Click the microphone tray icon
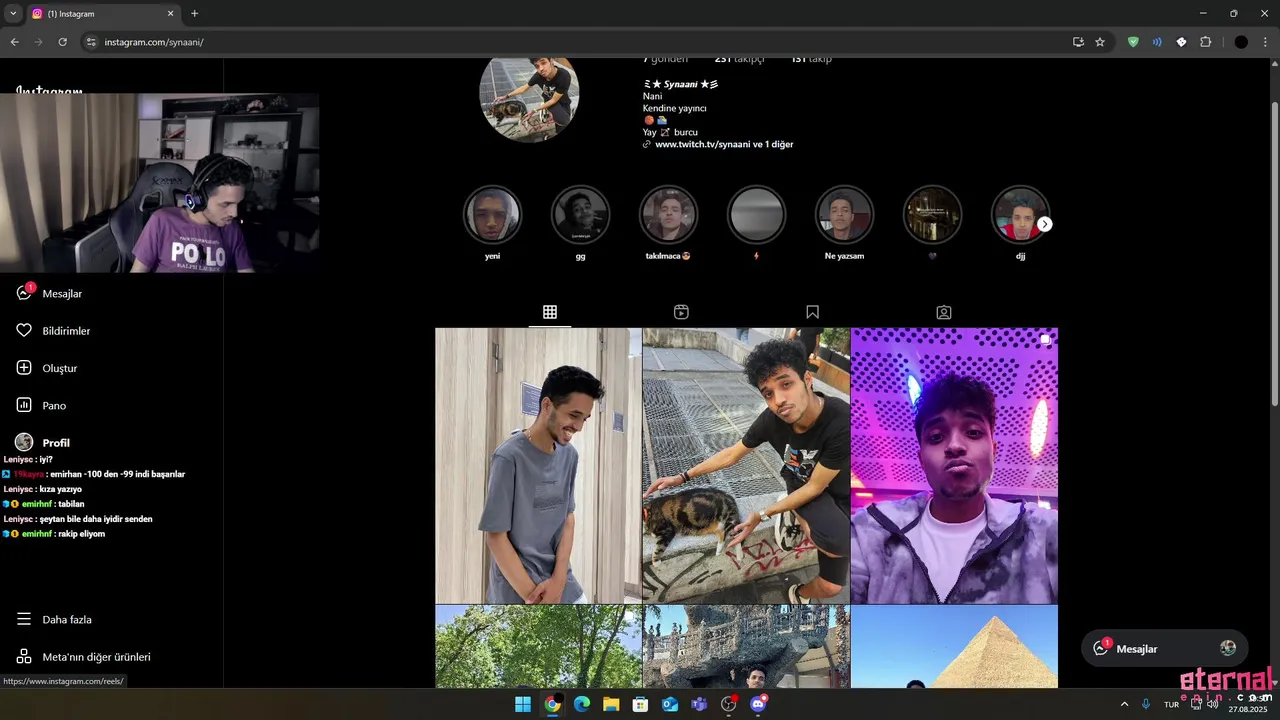The width and height of the screenshot is (1280, 720). click(x=1146, y=704)
